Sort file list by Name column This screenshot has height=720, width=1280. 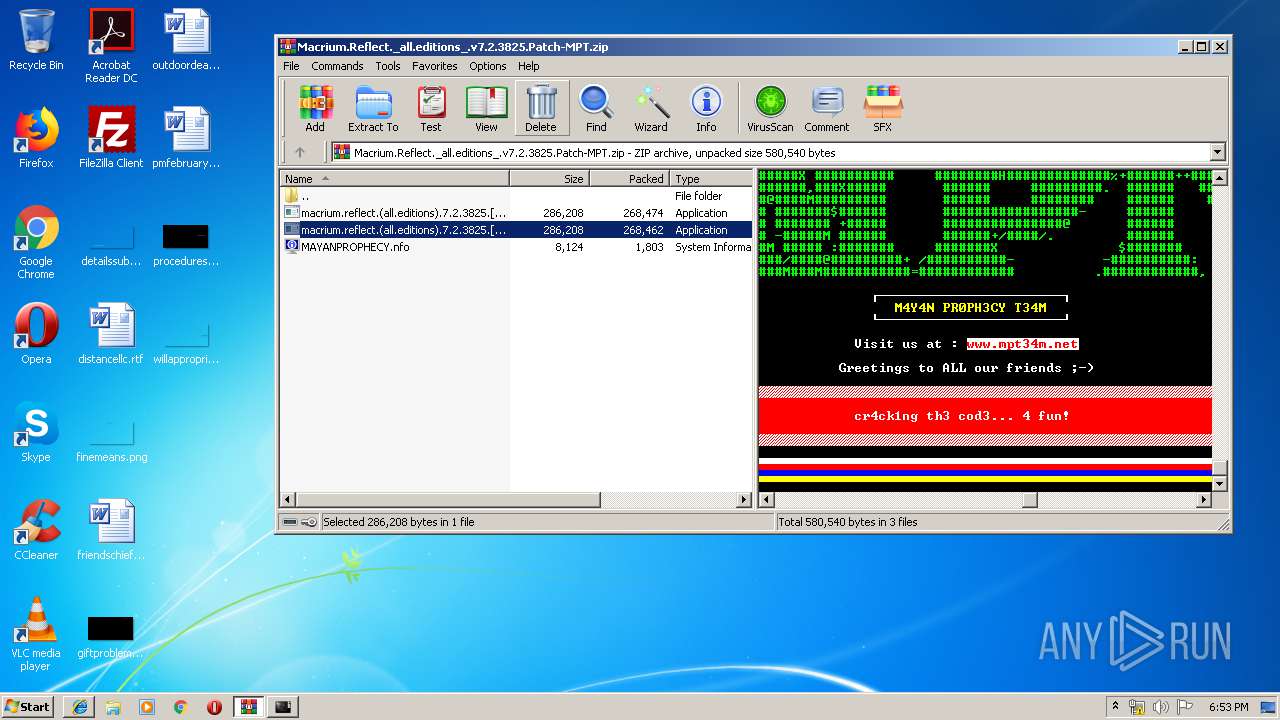pos(395,179)
